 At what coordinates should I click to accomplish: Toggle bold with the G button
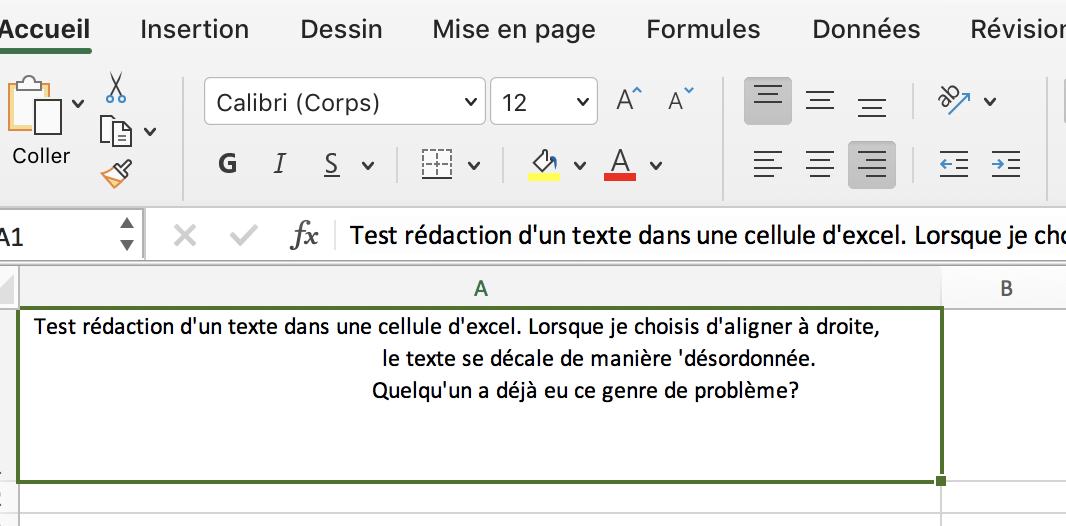click(228, 164)
